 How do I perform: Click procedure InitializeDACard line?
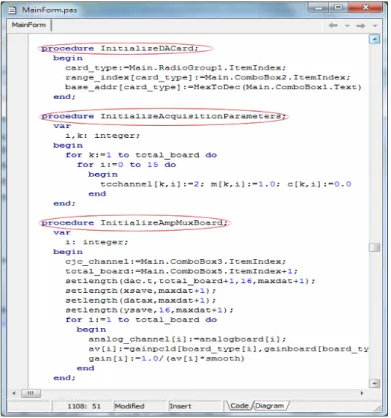click(x=119, y=49)
